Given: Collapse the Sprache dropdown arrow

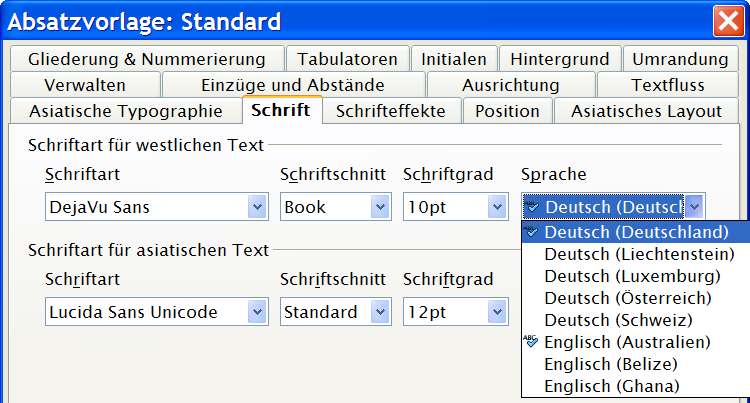Looking at the screenshot, I should 695,207.
